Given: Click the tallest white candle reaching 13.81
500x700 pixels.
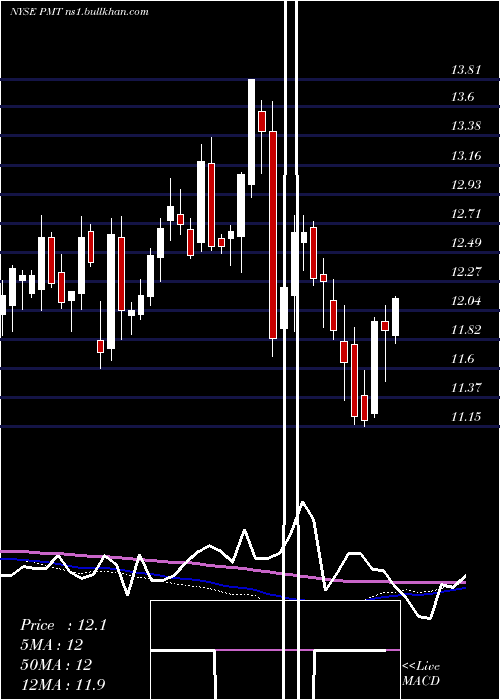Looking at the screenshot, I should click(x=251, y=138).
